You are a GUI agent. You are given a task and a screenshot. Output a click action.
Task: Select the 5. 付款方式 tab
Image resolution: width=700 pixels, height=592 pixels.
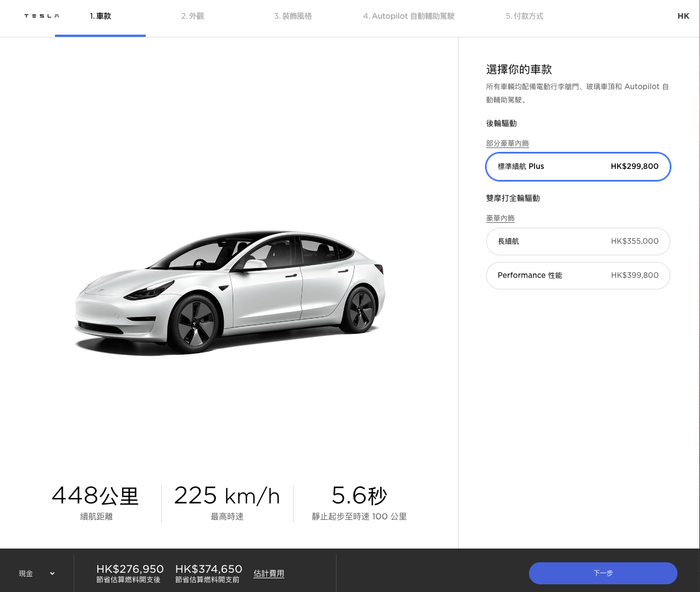coord(524,16)
